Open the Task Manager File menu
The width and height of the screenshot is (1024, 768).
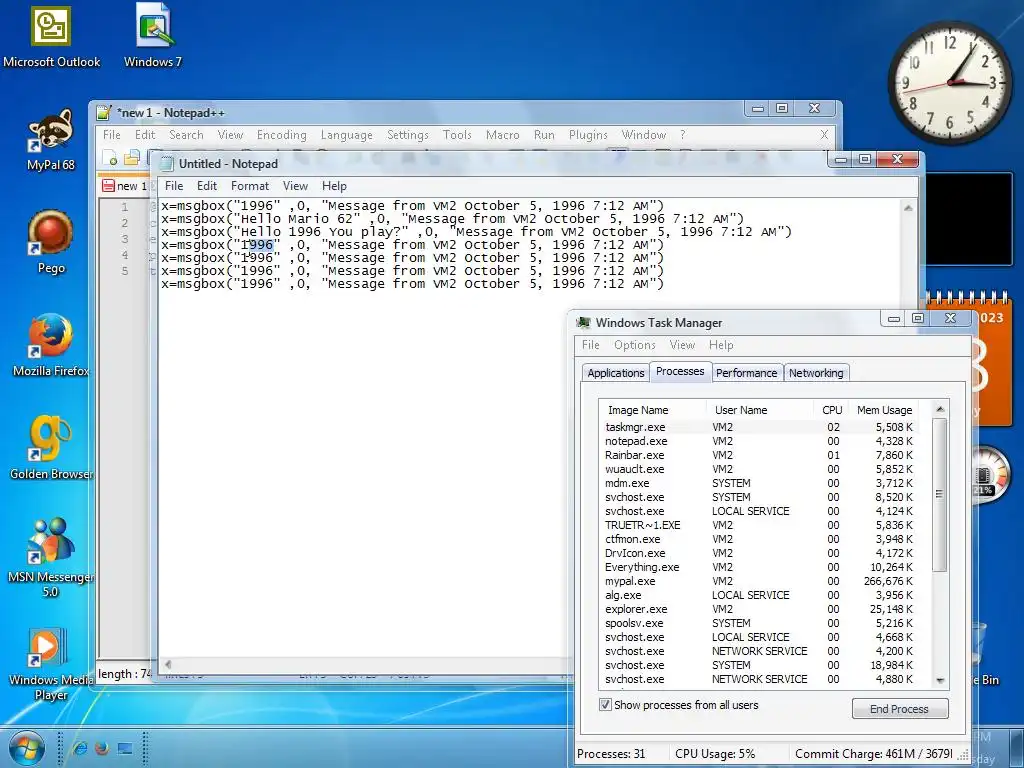[x=590, y=345]
